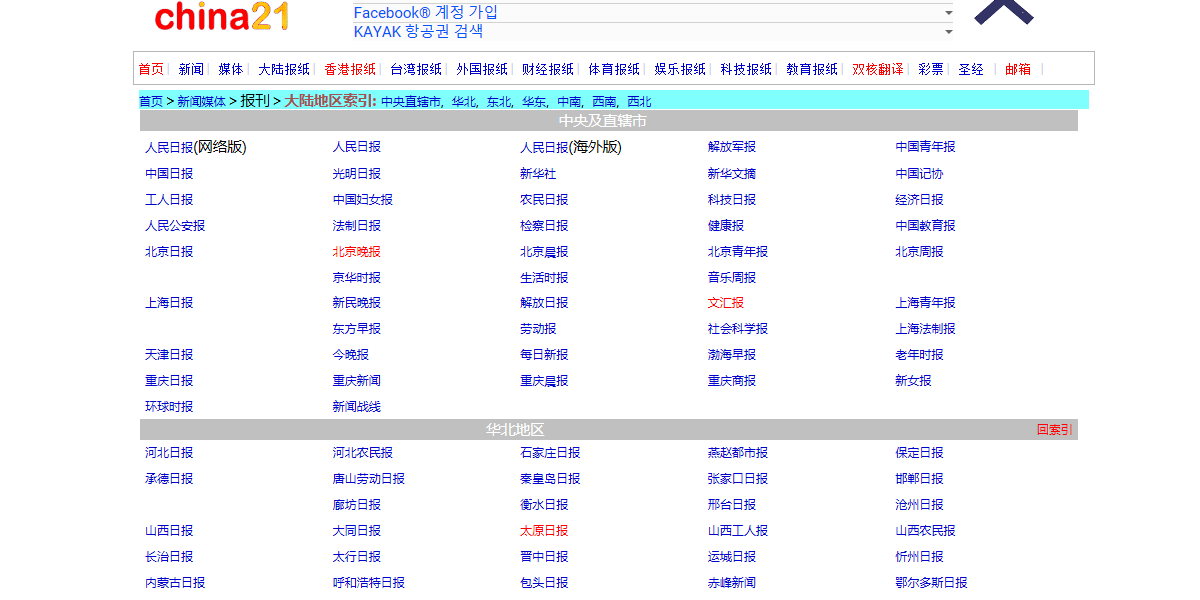Click 新闻媒体 in the breadcrumb
This screenshot has width=1200, height=600.
pos(201,101)
